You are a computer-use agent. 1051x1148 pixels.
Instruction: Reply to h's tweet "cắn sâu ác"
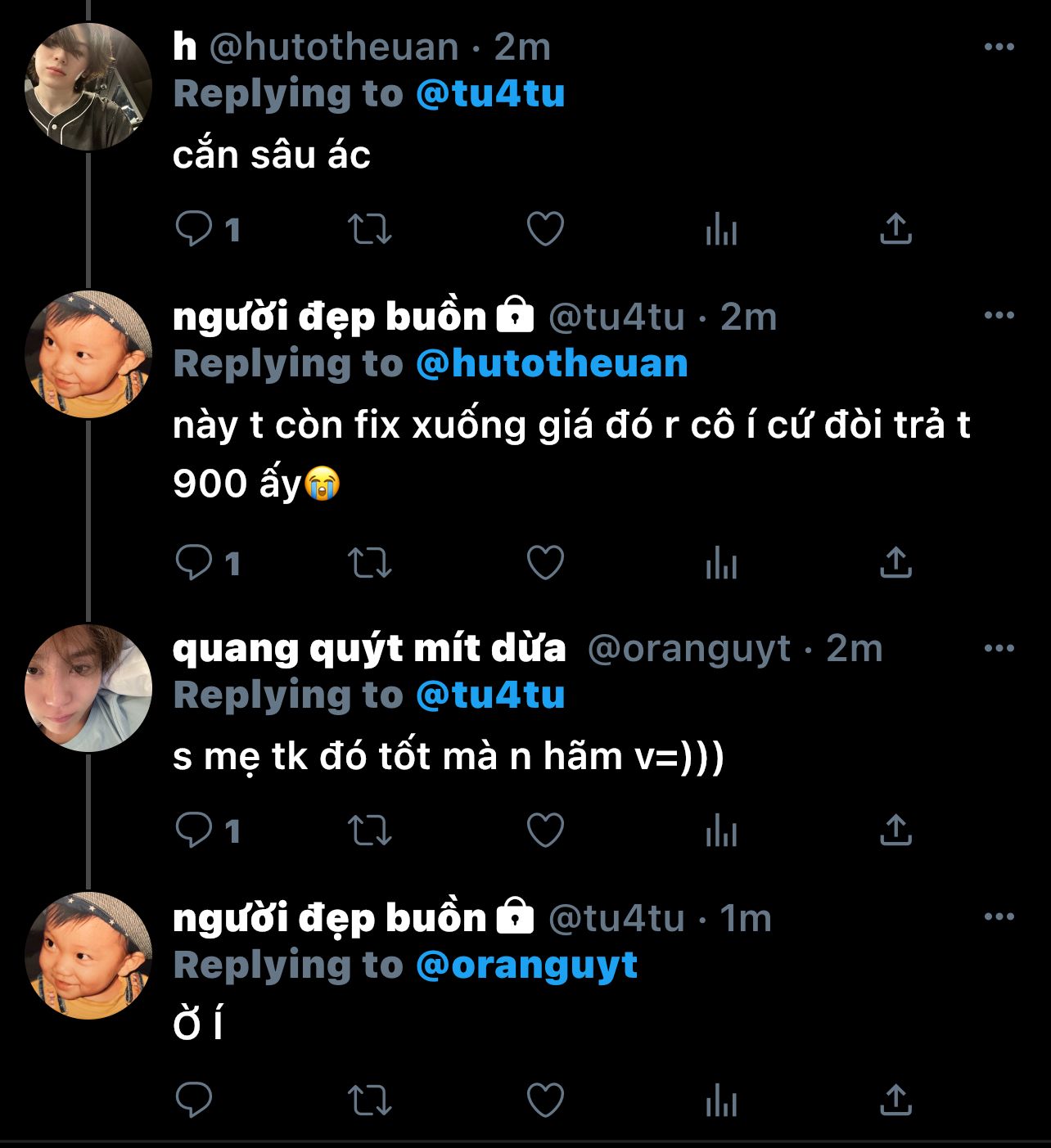195,229
